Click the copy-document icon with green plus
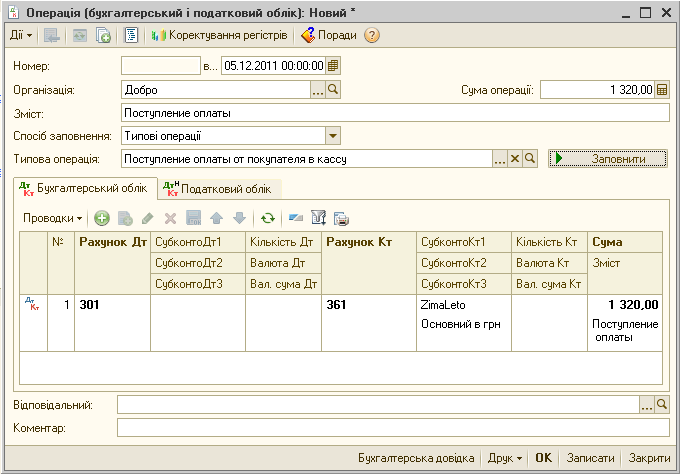680x474 pixels. 103,35
